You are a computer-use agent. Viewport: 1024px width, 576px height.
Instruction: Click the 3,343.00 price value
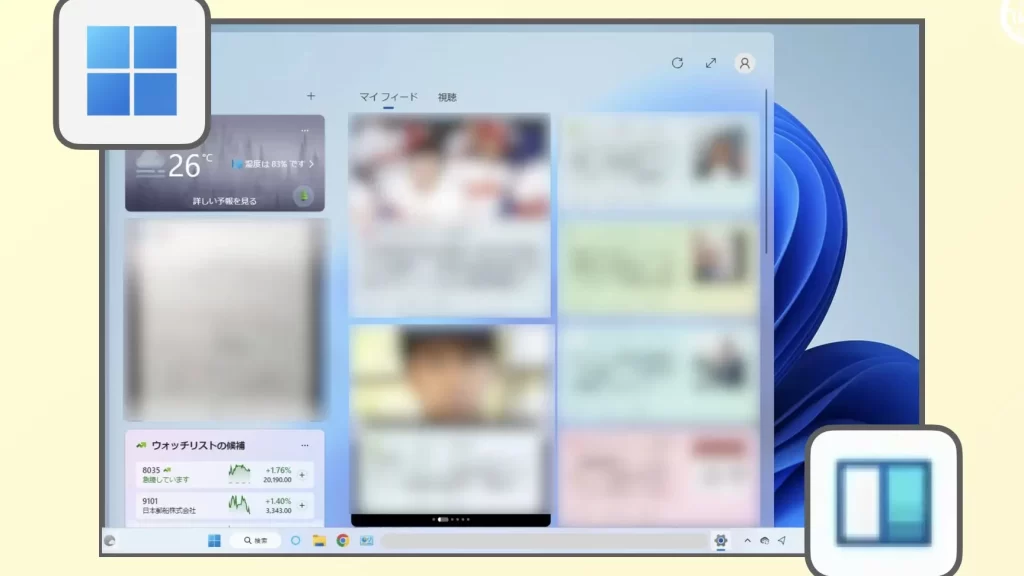coord(278,510)
